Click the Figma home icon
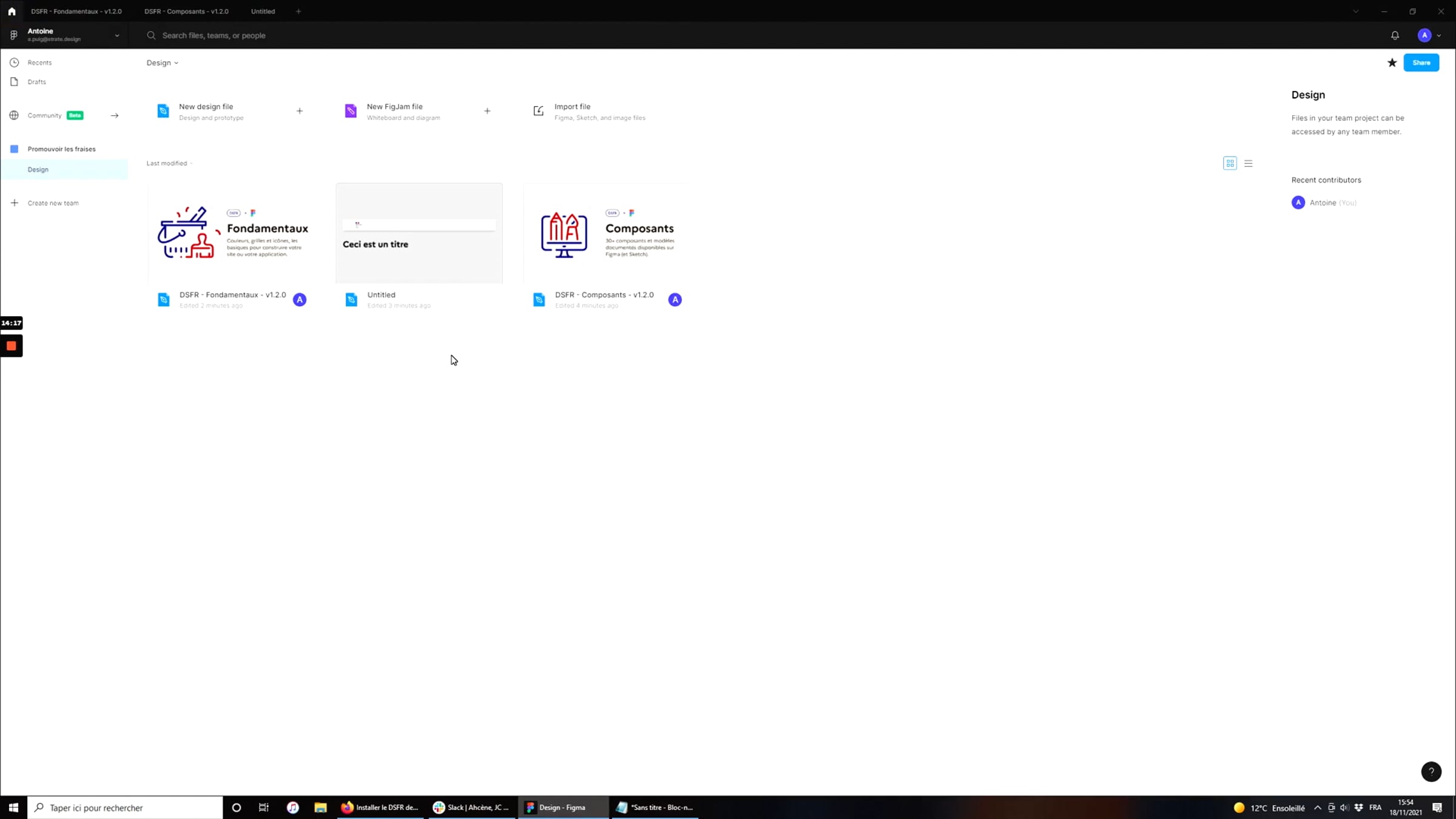The image size is (1456, 819). point(12,12)
